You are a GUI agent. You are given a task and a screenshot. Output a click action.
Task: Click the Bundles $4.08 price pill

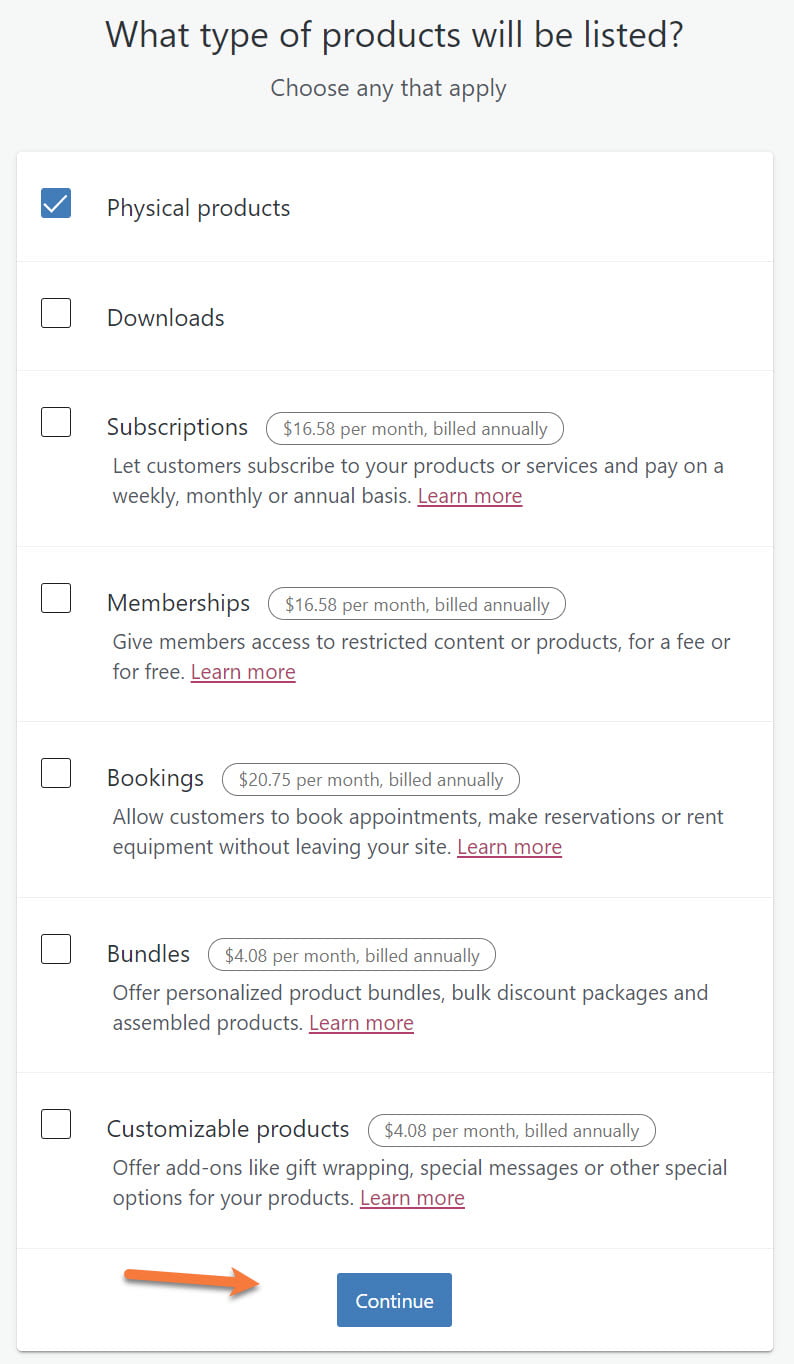pyautogui.click(x=351, y=955)
